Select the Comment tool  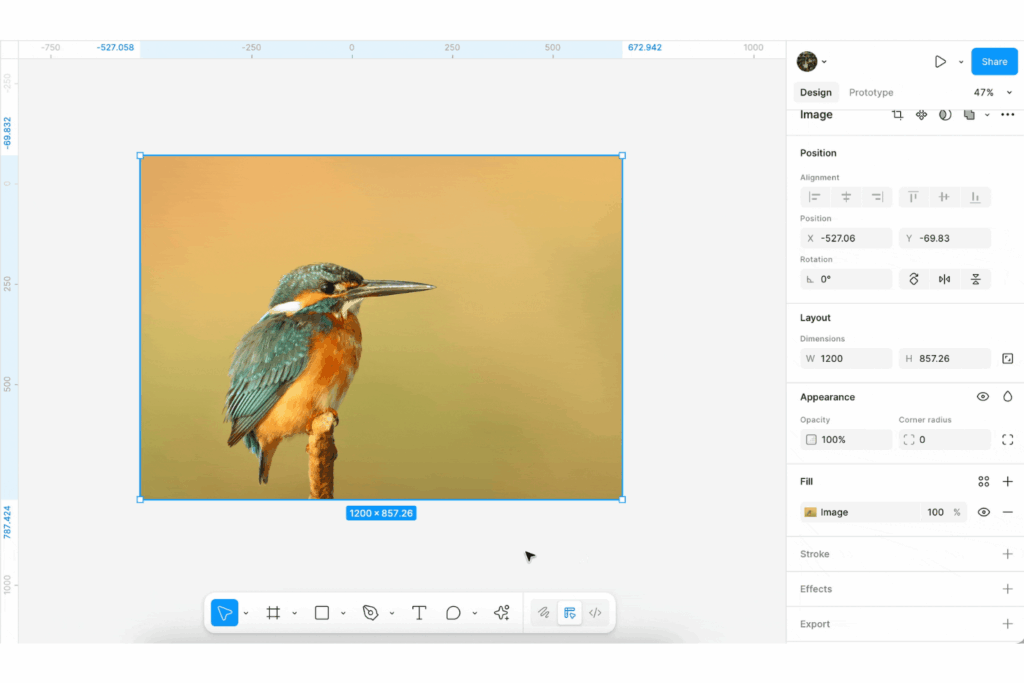click(x=453, y=613)
